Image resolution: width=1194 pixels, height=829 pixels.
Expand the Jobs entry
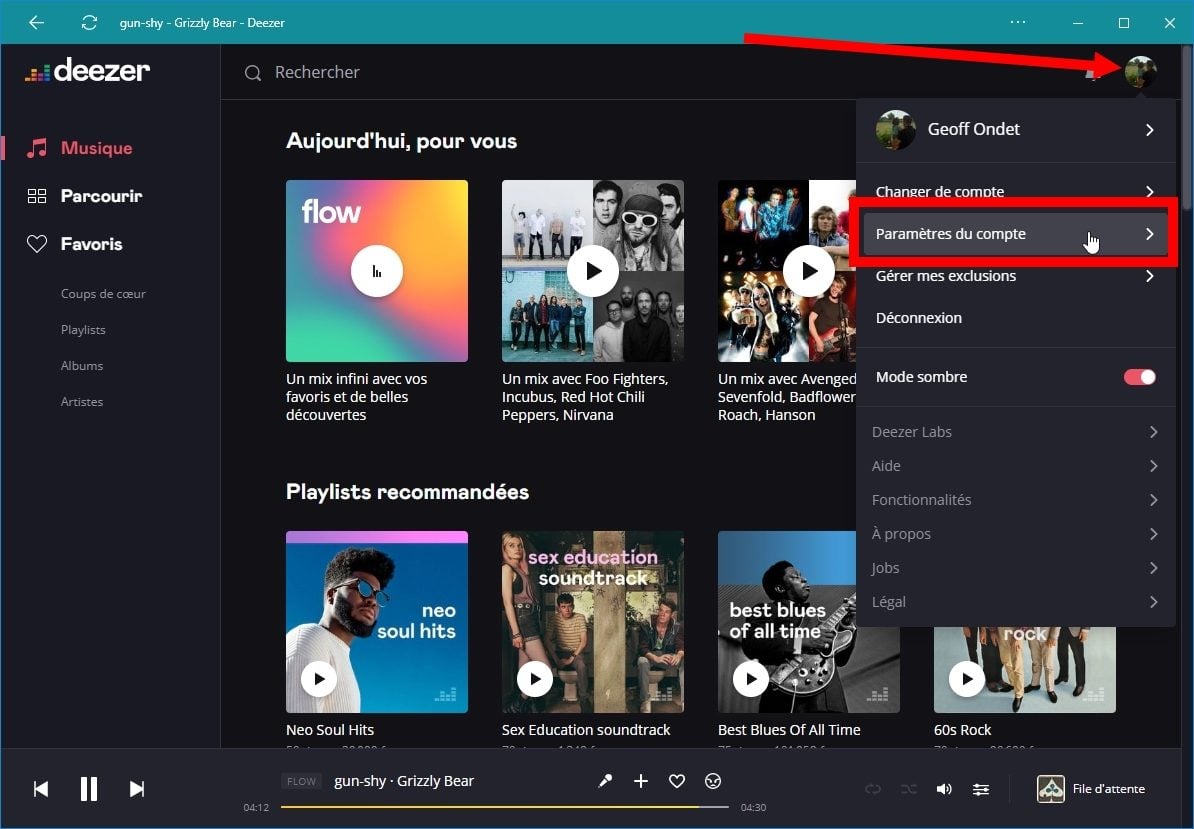tap(1016, 568)
